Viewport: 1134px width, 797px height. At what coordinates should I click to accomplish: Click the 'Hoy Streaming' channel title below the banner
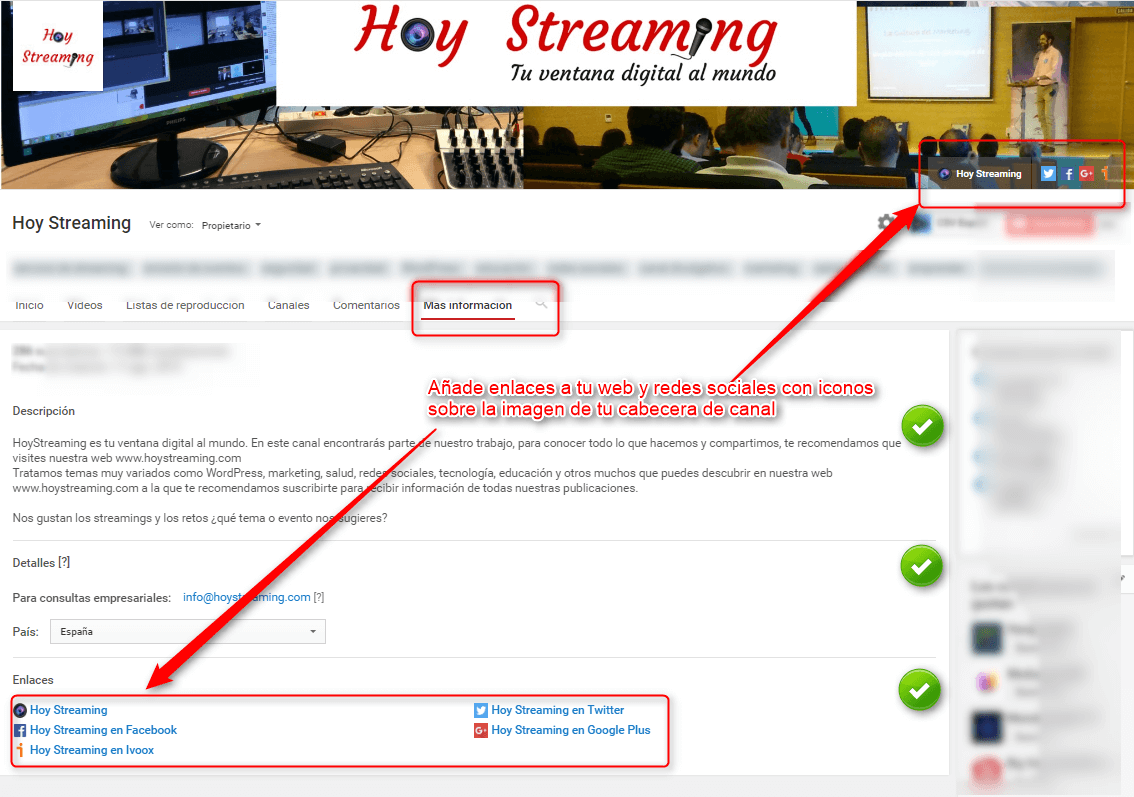[72, 223]
